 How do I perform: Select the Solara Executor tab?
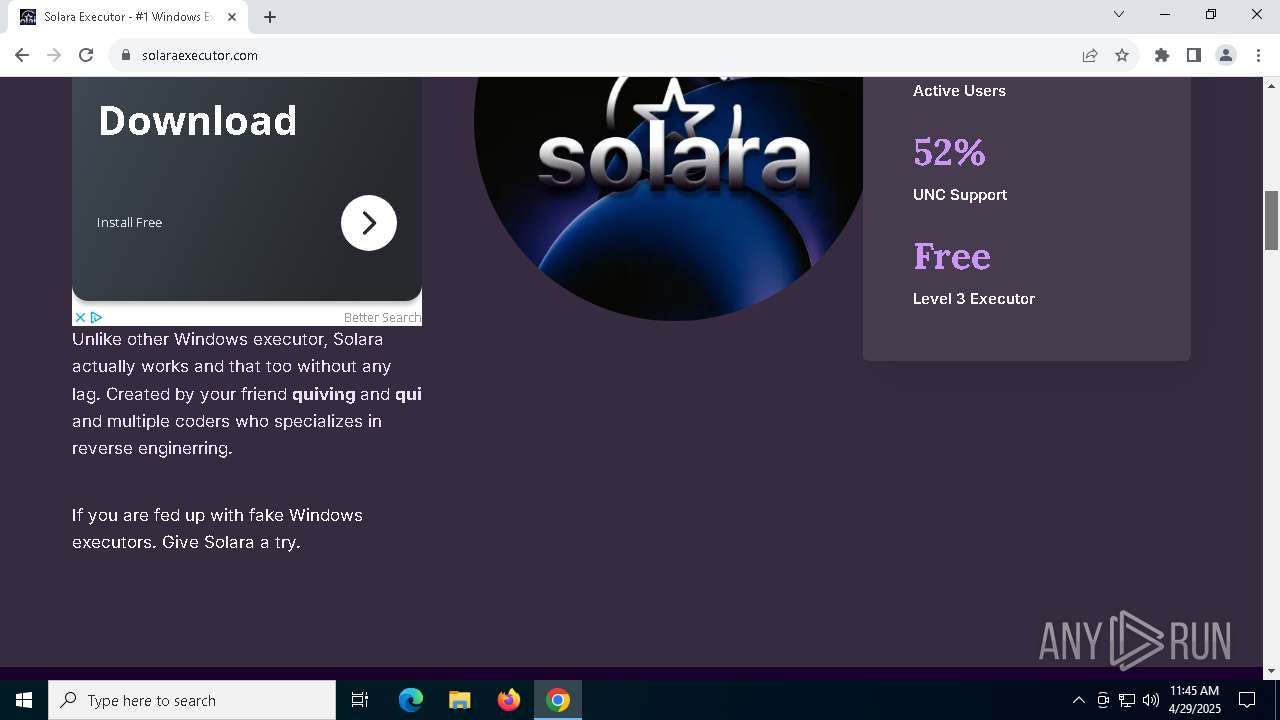128,17
